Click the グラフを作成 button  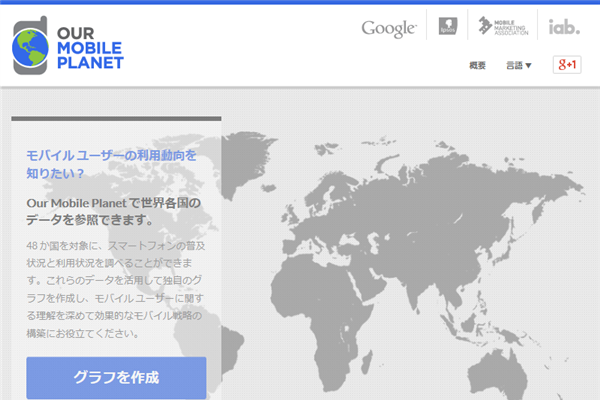pyautogui.click(x=116, y=378)
